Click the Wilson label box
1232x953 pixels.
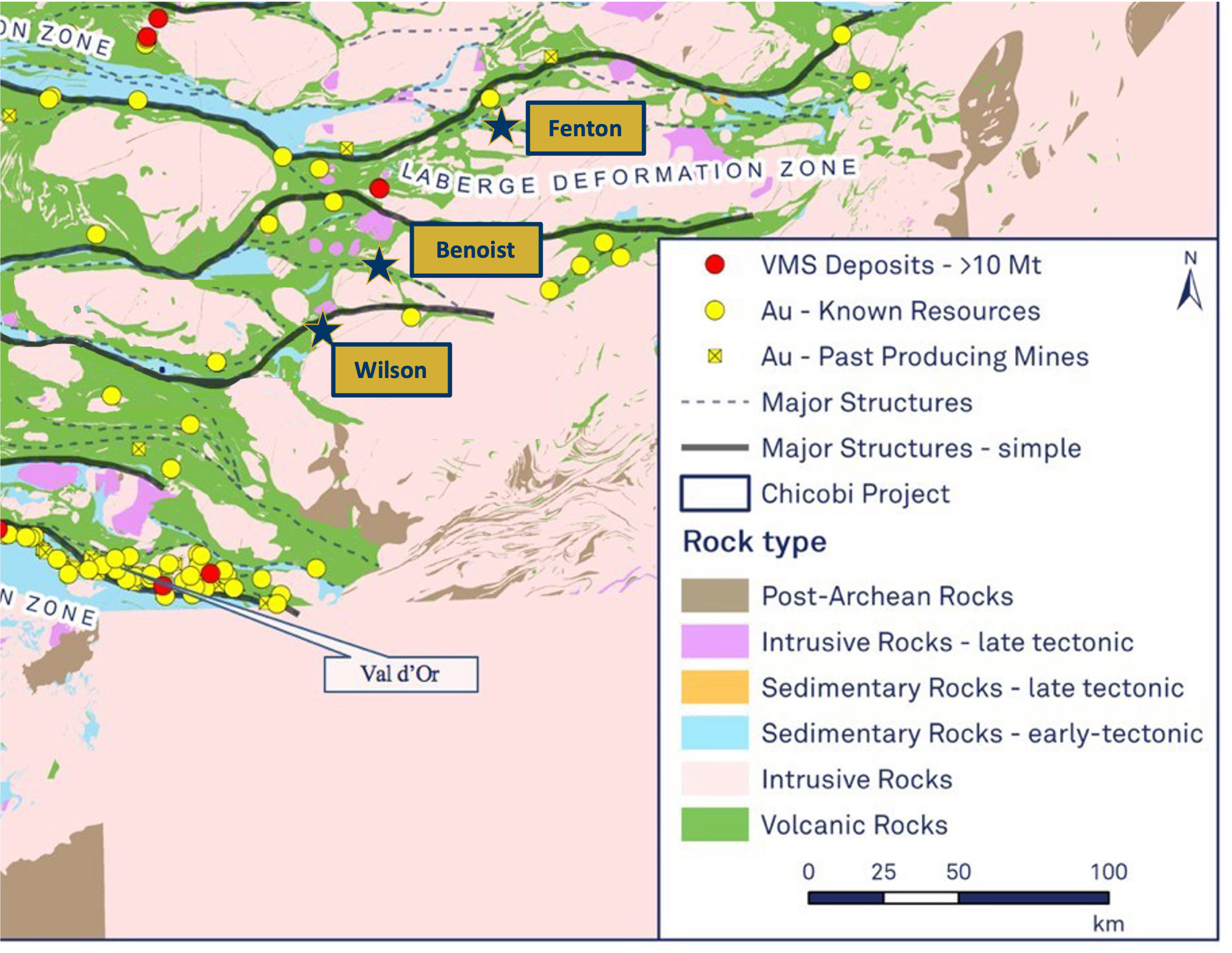coord(391,370)
